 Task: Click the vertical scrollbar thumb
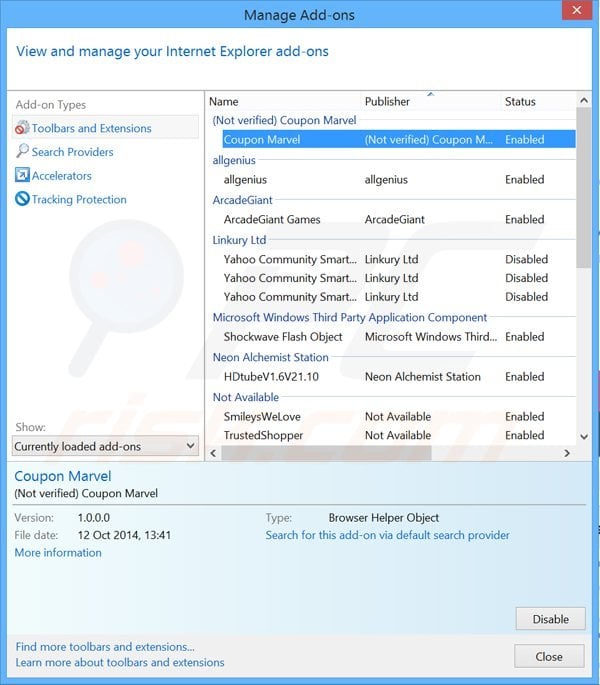point(583,188)
